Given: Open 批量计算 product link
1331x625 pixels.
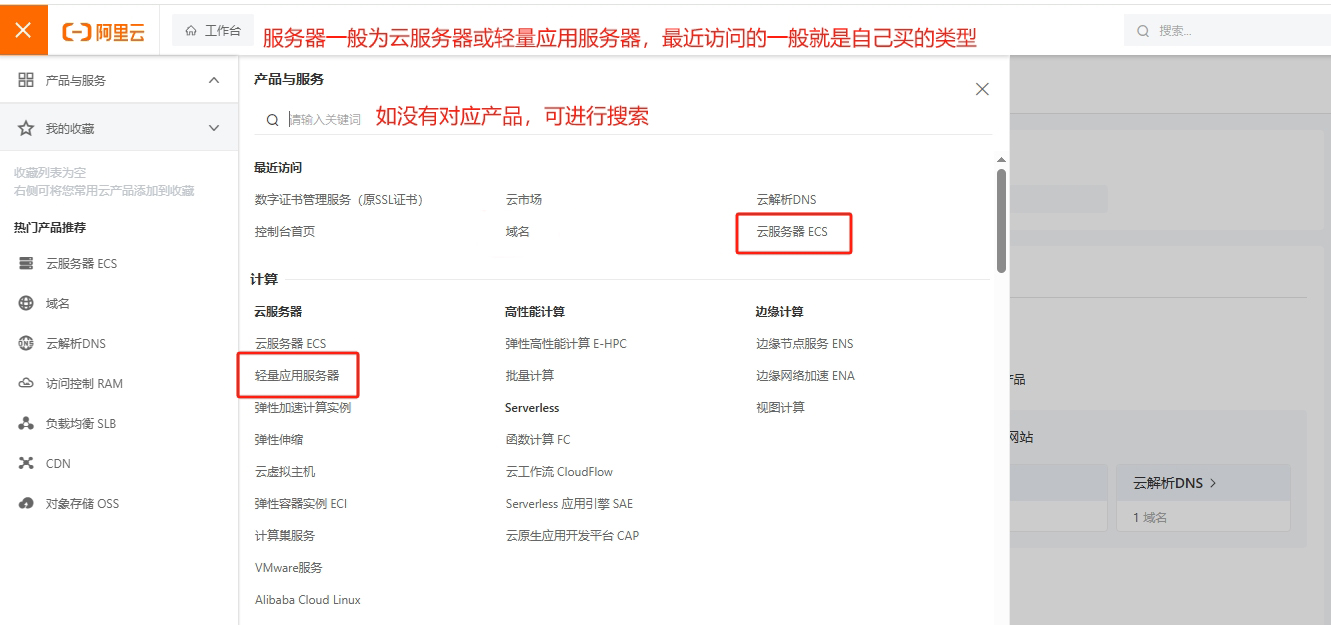Looking at the screenshot, I should (x=530, y=376).
